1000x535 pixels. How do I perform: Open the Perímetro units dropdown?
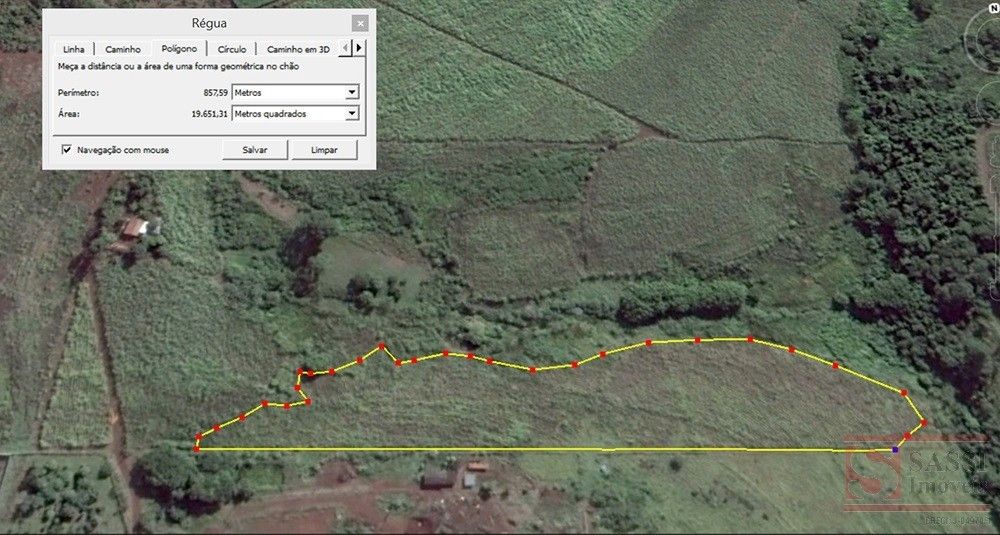pyautogui.click(x=351, y=92)
